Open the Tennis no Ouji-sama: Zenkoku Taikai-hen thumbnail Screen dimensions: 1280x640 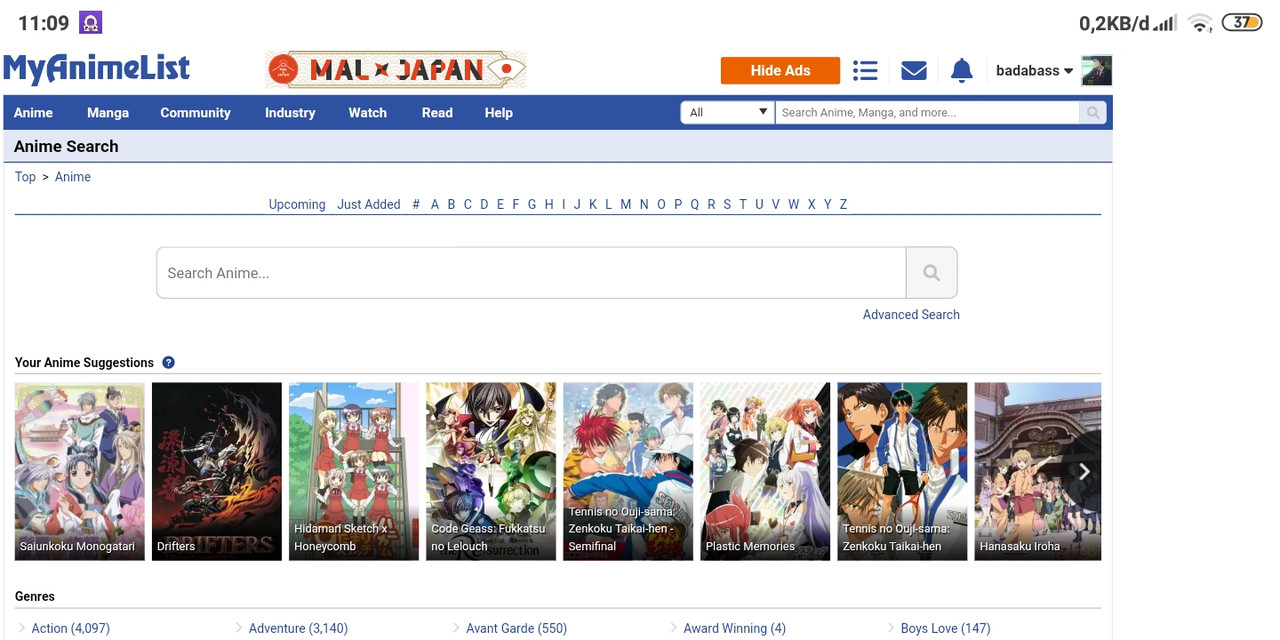click(x=902, y=471)
